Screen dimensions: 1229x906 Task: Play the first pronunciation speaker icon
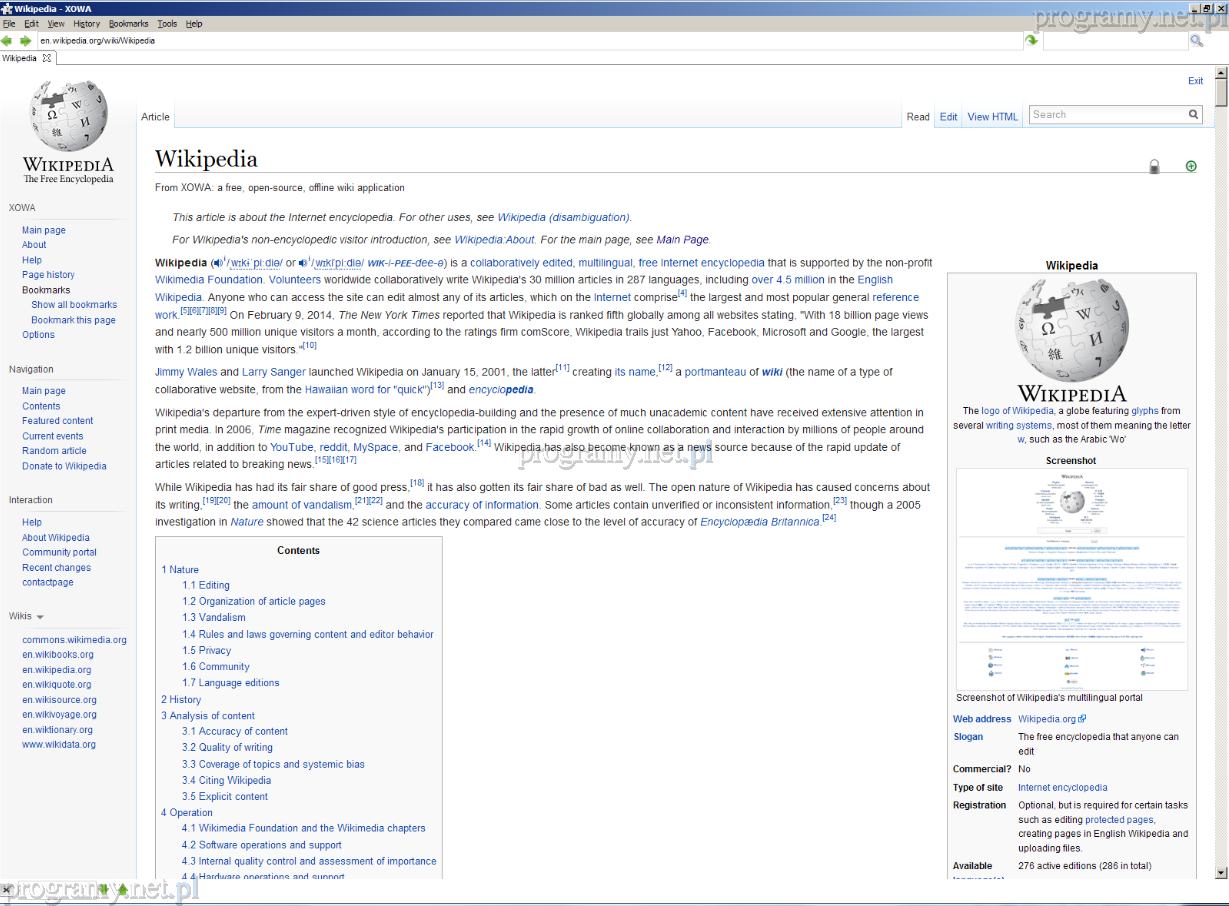[217, 263]
